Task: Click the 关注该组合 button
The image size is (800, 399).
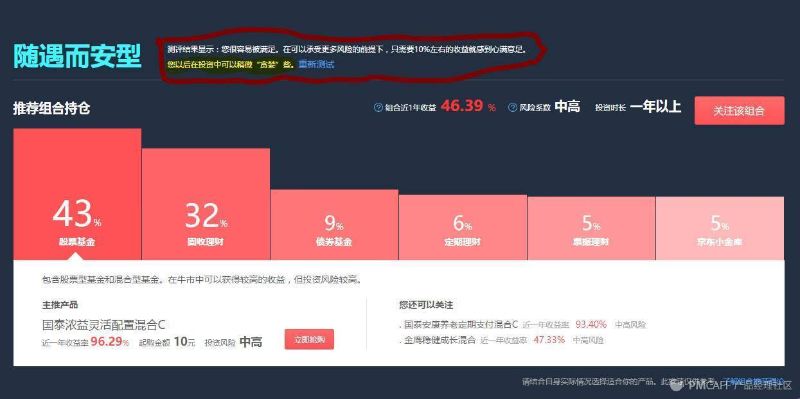Action: (739, 111)
